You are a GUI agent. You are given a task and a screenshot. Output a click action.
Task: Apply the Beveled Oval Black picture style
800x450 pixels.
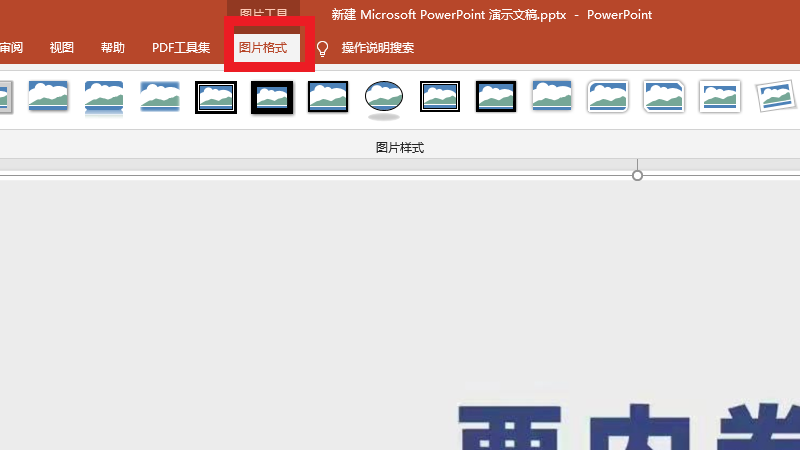tap(383, 97)
